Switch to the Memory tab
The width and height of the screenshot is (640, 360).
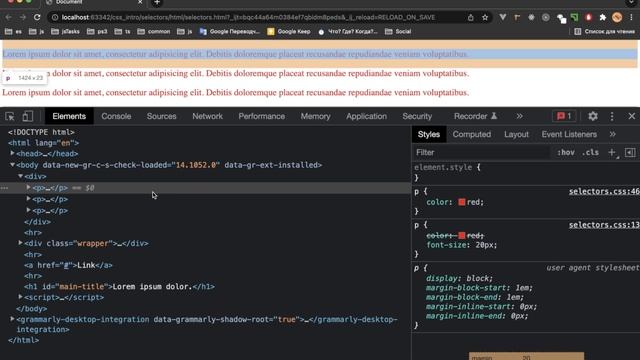coord(316,116)
